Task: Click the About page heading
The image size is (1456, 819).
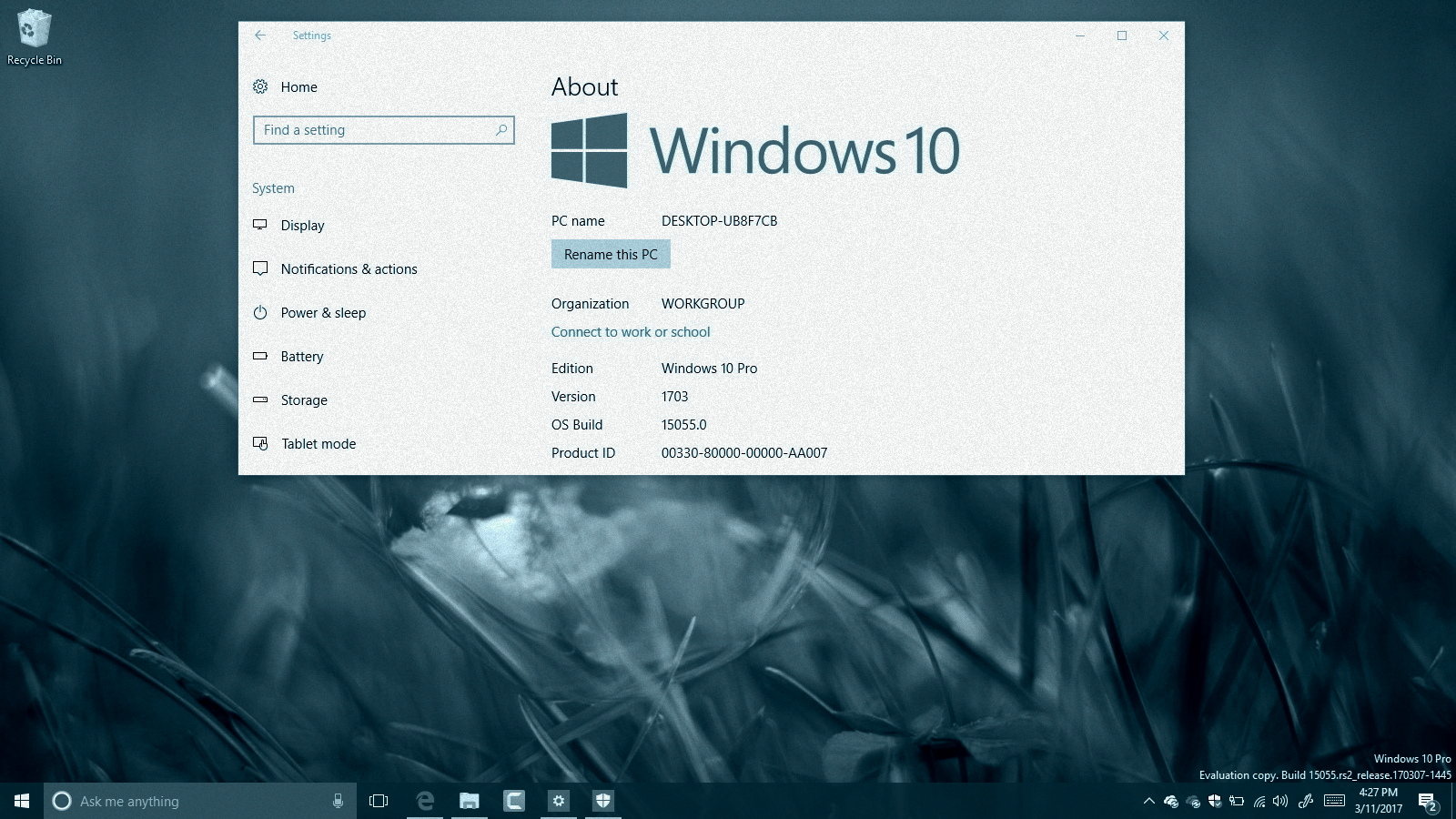Action: pyautogui.click(x=584, y=86)
